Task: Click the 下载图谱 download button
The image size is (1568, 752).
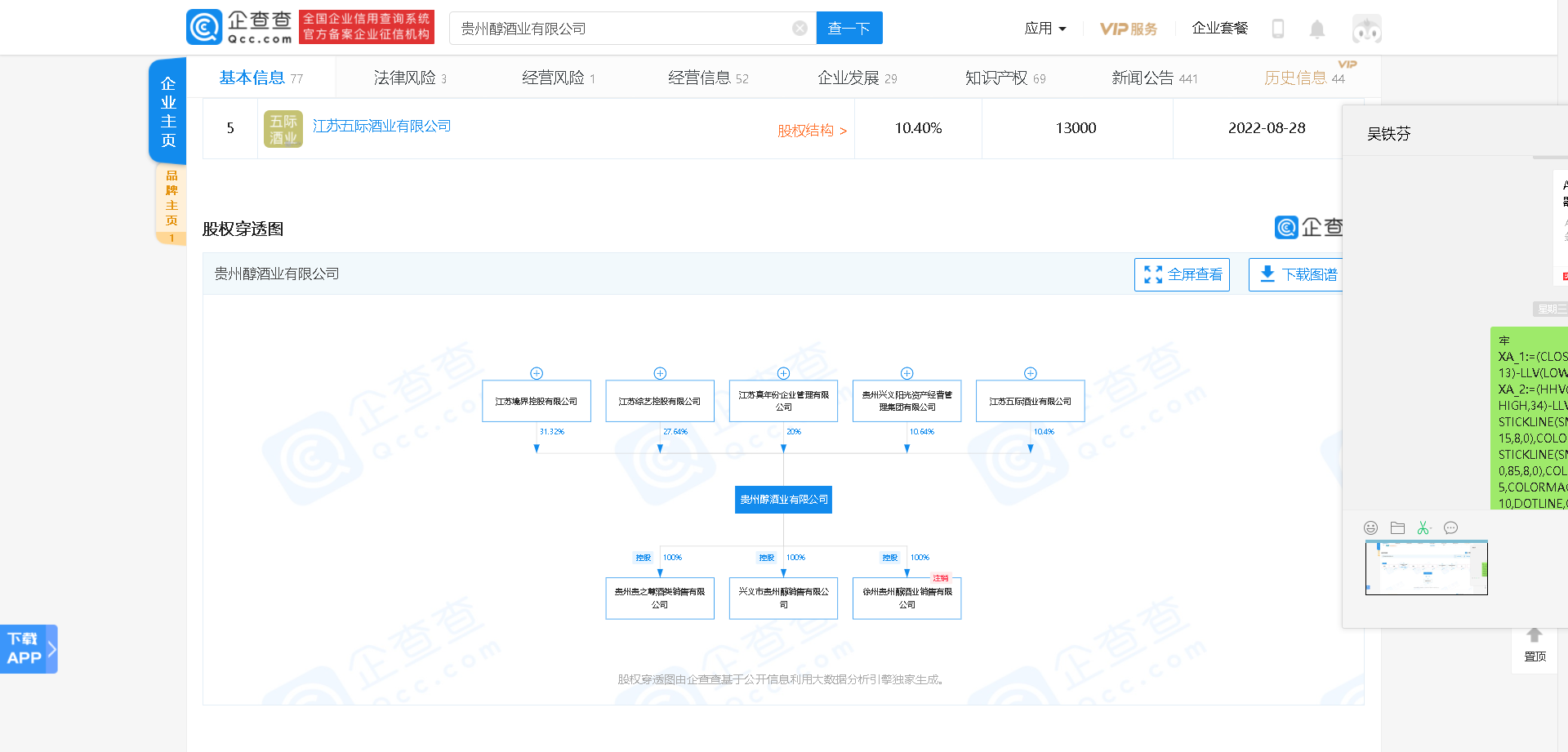Action: 1297,275
